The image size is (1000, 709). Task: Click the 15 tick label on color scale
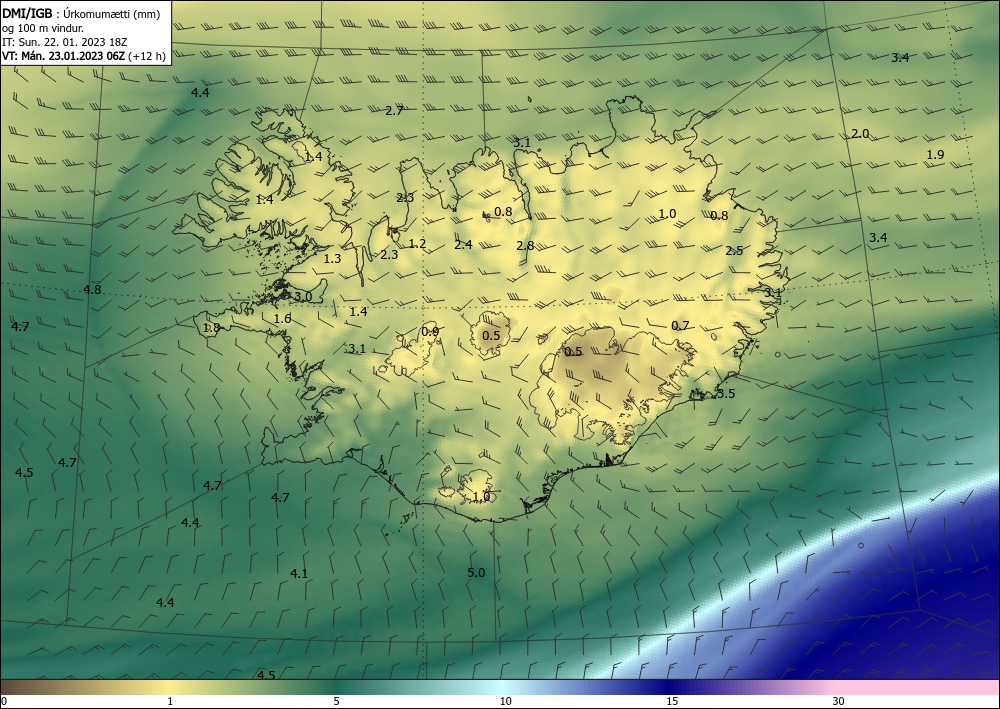(672, 701)
